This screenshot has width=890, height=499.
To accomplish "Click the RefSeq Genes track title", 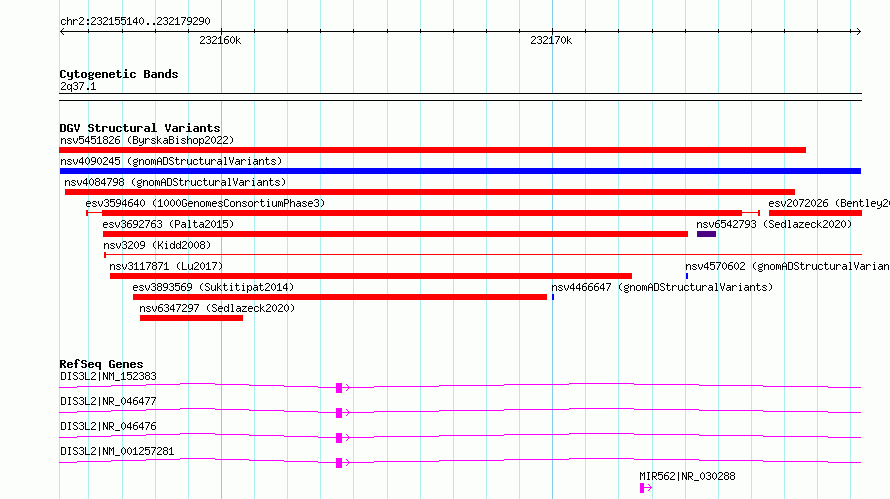I will coord(101,364).
